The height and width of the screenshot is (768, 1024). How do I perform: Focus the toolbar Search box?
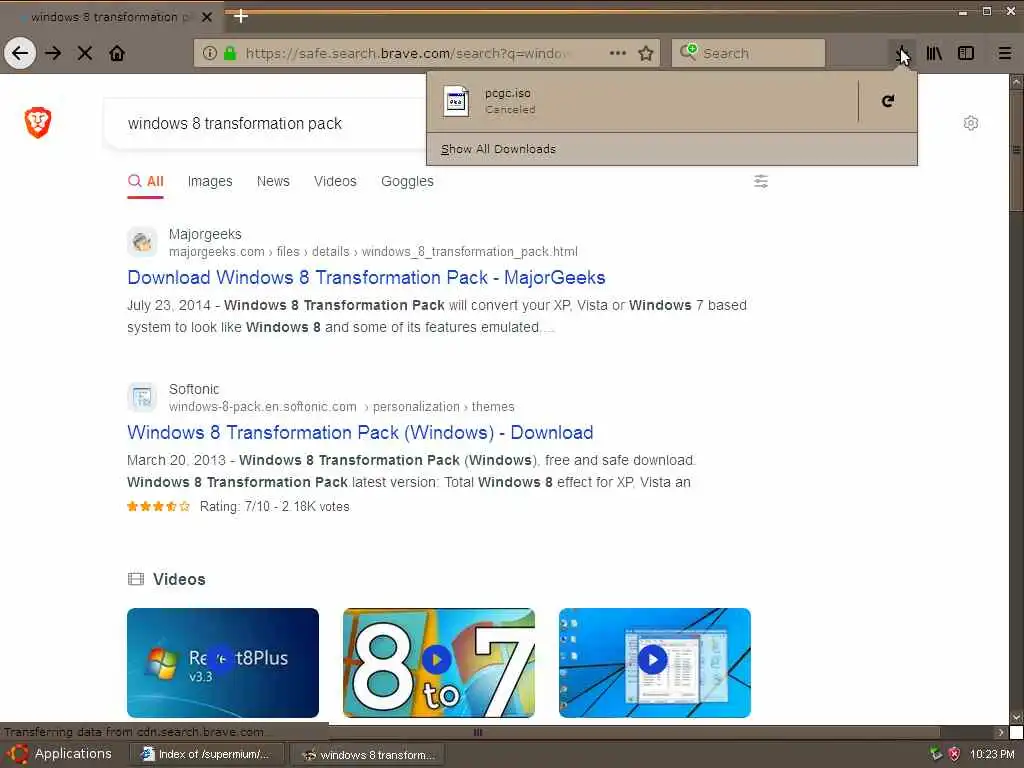(x=748, y=53)
